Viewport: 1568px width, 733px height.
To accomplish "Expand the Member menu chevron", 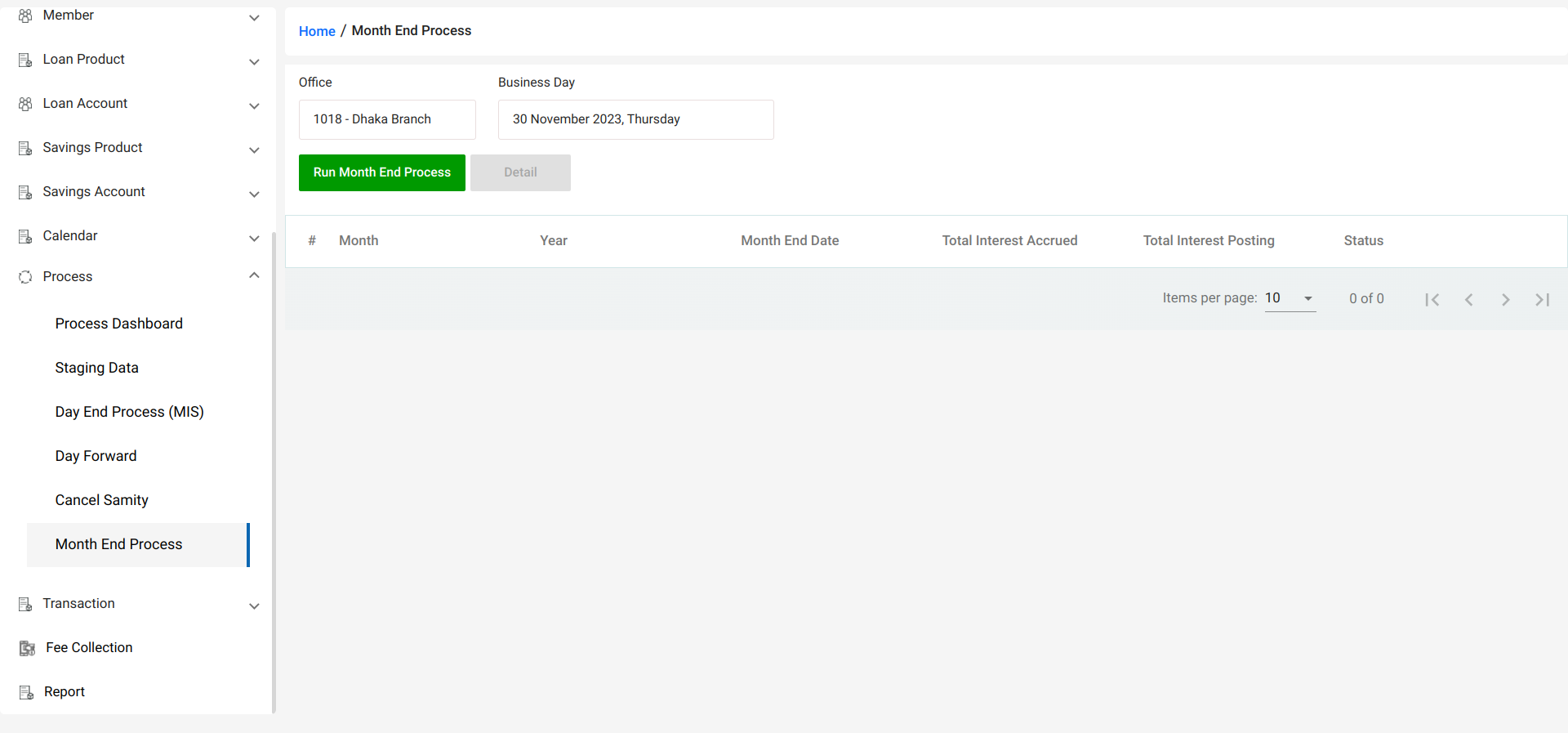I will pyautogui.click(x=254, y=18).
